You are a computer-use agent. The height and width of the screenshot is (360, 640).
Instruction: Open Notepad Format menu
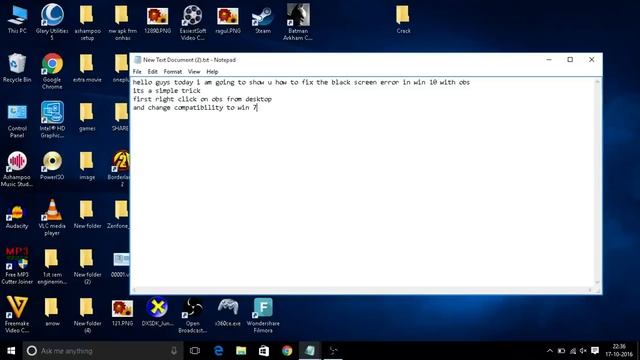click(x=173, y=71)
